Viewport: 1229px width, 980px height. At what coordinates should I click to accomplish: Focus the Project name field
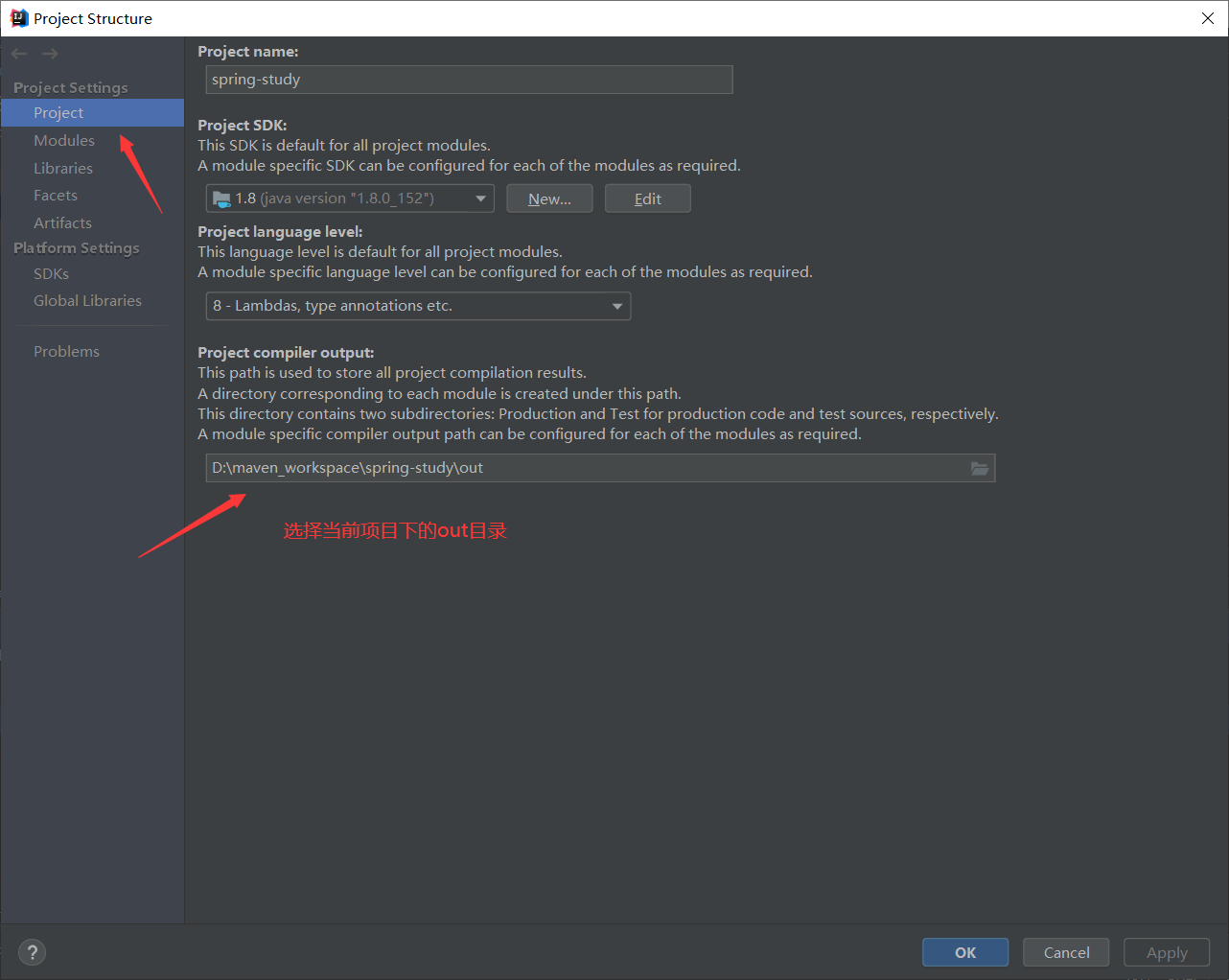470,80
